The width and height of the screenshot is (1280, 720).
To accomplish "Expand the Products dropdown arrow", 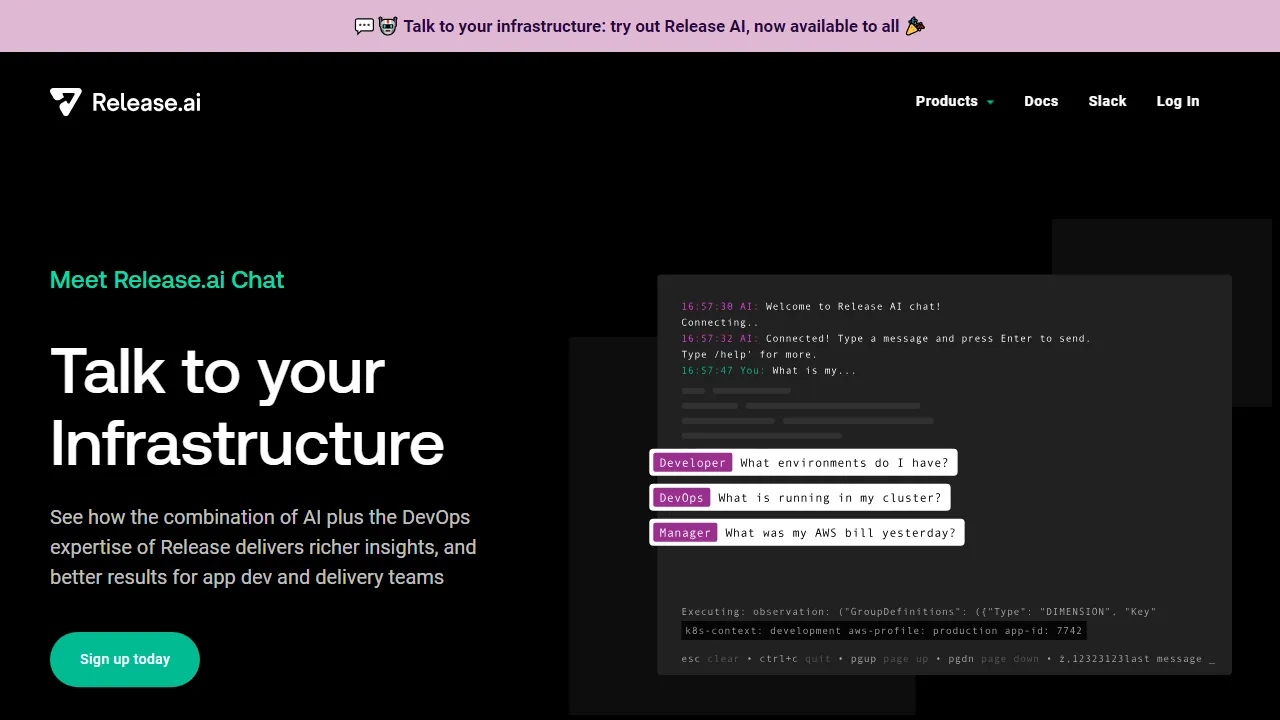I will [x=990, y=102].
